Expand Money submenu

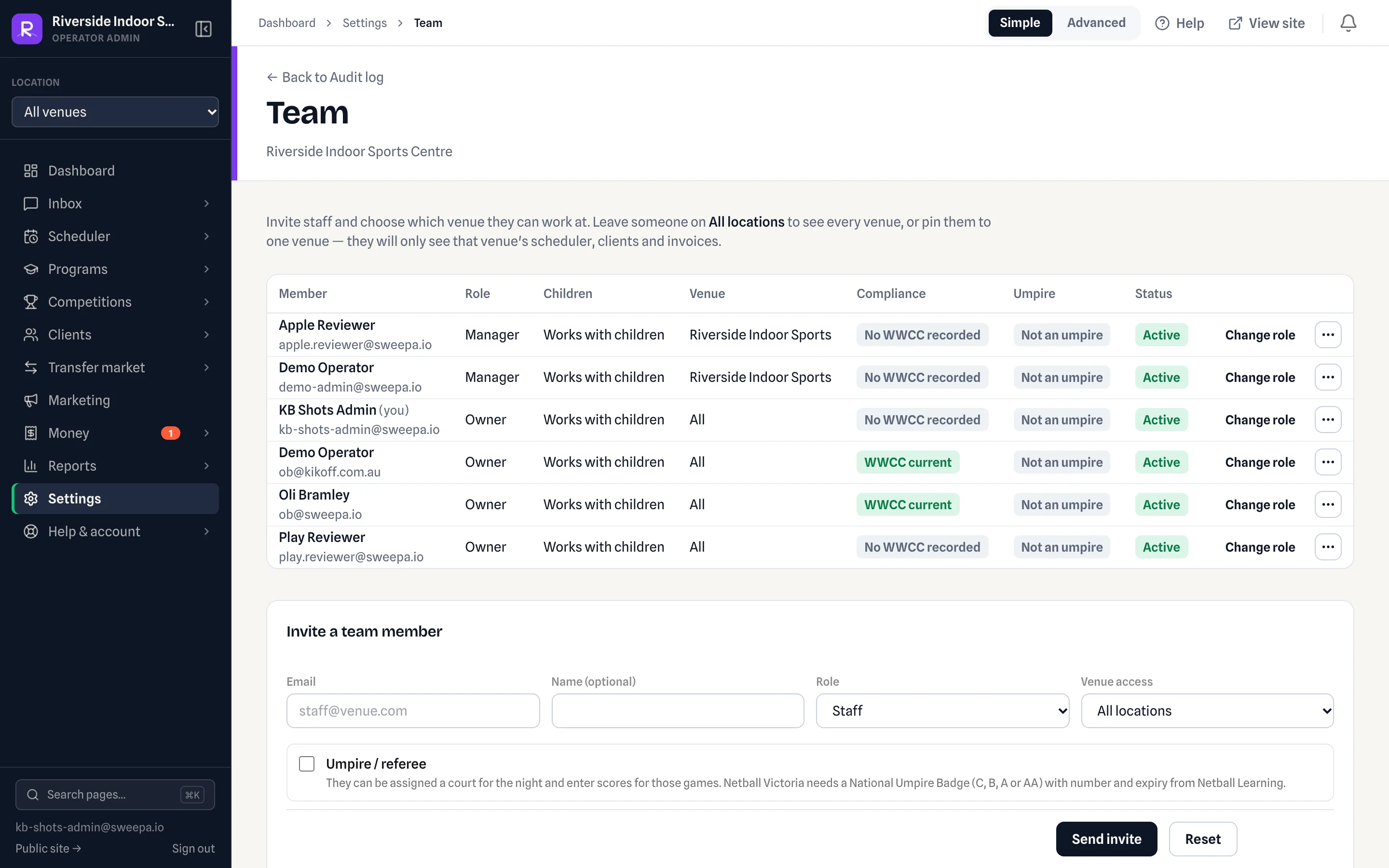pyautogui.click(x=206, y=433)
